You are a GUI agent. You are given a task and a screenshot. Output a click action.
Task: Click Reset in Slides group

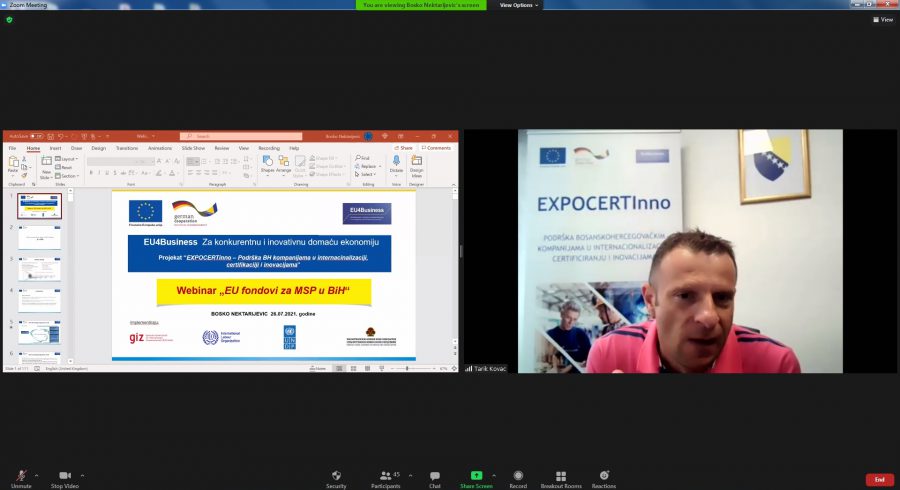click(x=64, y=168)
